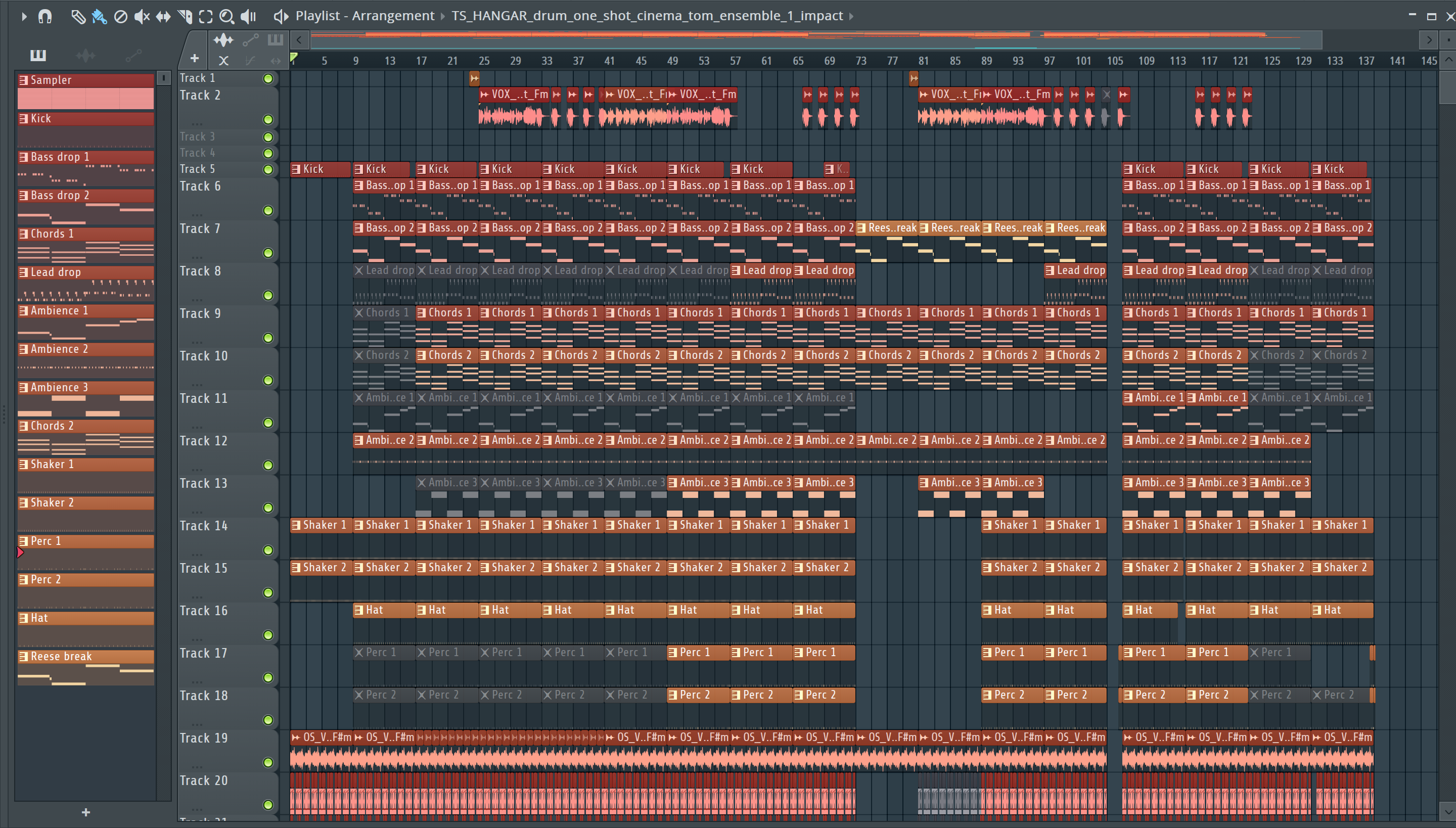Viewport: 1456px width, 828px height.
Task: Toggle mute light on Track 17
Action: click(x=268, y=677)
